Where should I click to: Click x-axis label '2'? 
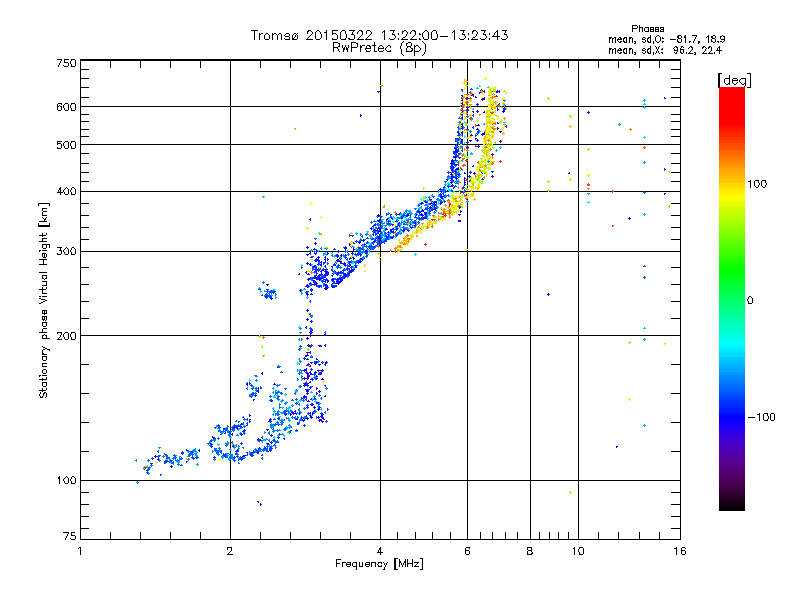pyautogui.click(x=230, y=551)
